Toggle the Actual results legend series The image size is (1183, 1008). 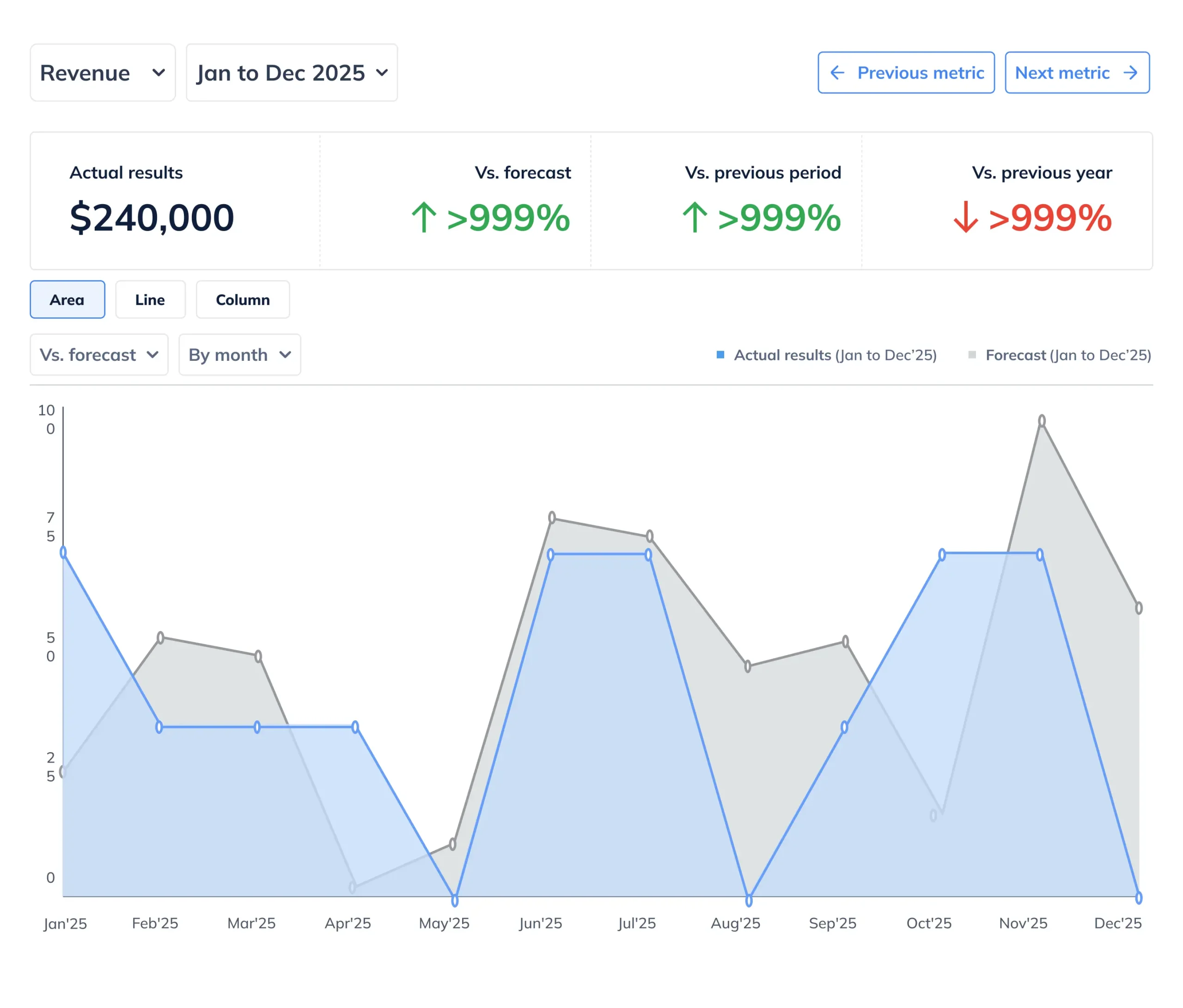click(827, 355)
